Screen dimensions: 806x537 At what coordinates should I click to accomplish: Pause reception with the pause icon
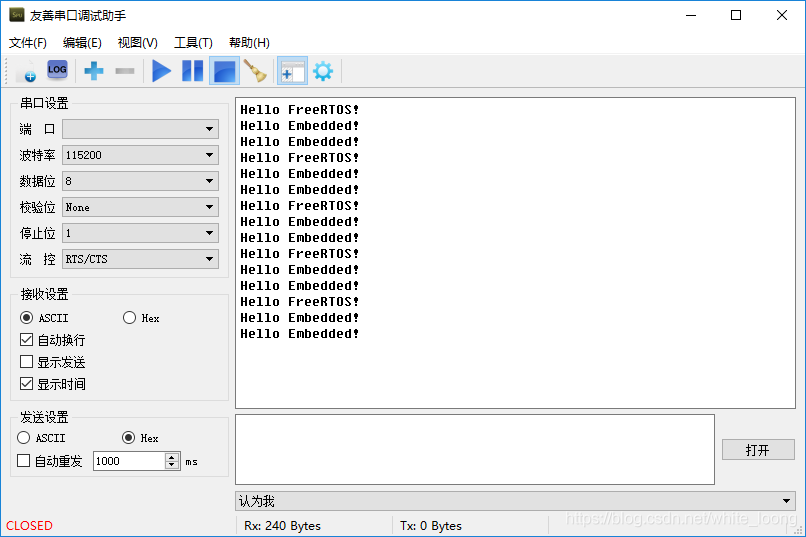193,71
